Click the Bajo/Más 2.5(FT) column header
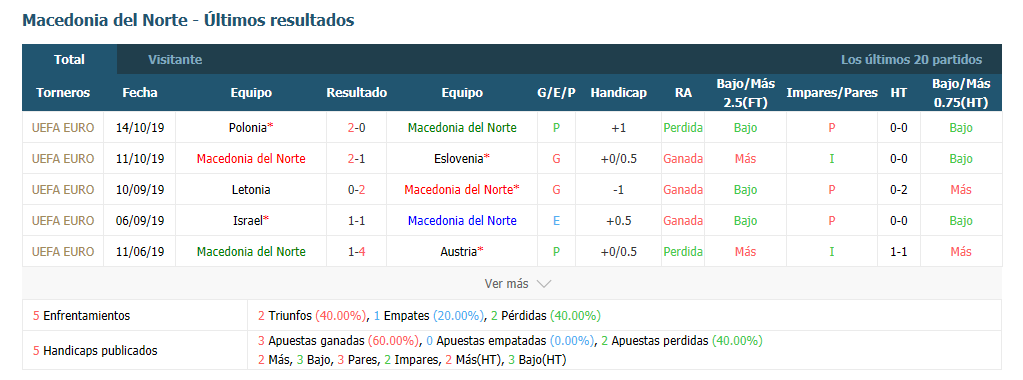The height and width of the screenshot is (380, 1023). click(745, 93)
